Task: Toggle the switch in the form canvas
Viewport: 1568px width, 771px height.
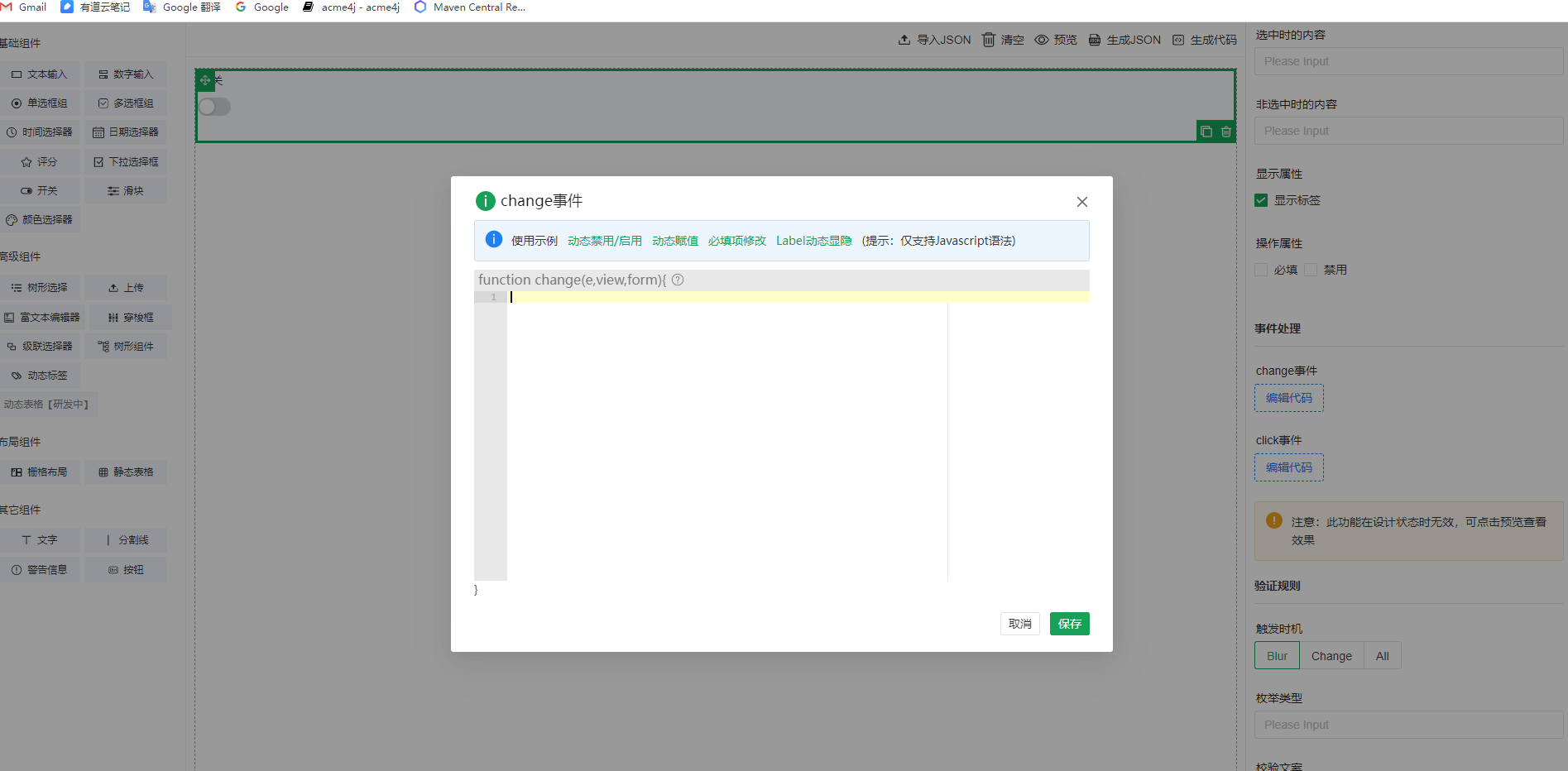Action: pyautogui.click(x=214, y=107)
